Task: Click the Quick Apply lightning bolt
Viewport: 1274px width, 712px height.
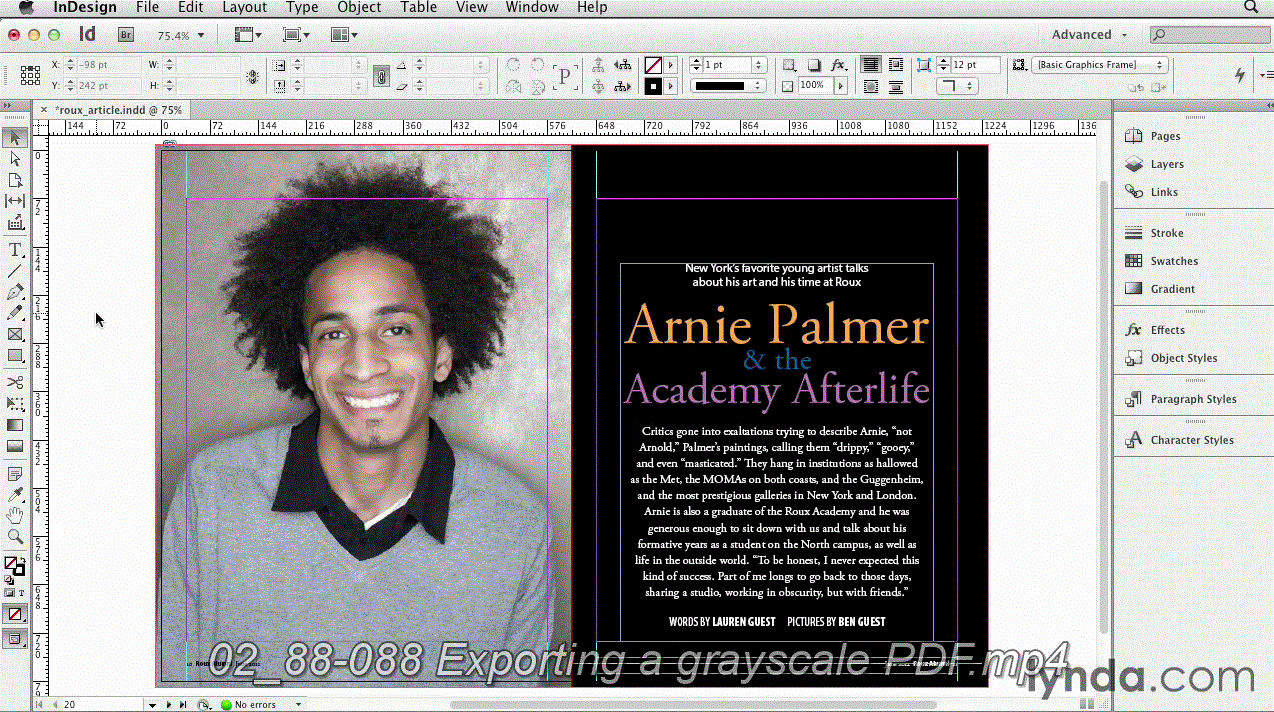Action: pyautogui.click(x=1240, y=75)
